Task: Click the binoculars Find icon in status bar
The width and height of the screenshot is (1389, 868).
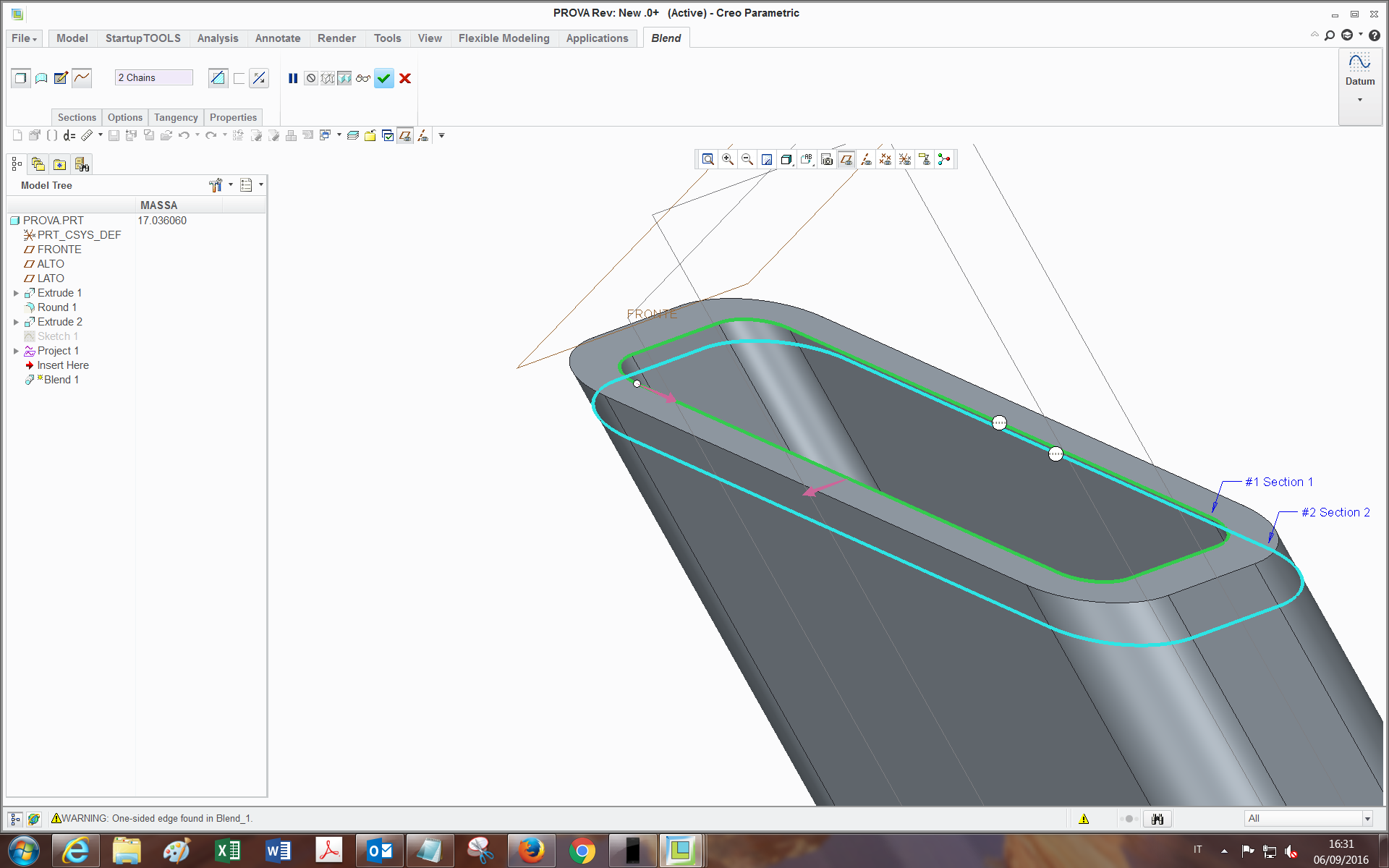Action: (1157, 819)
